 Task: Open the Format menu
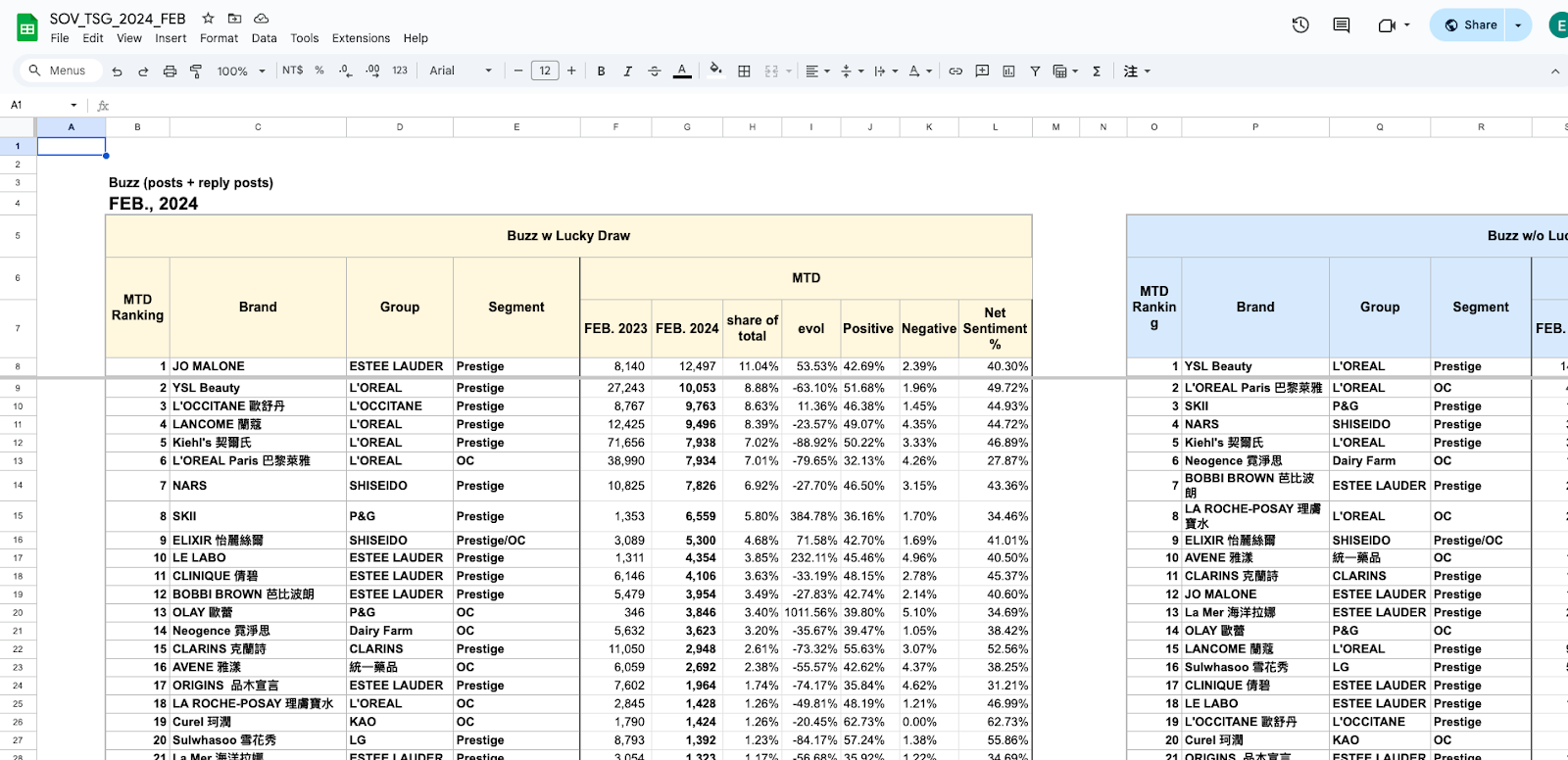click(x=219, y=38)
